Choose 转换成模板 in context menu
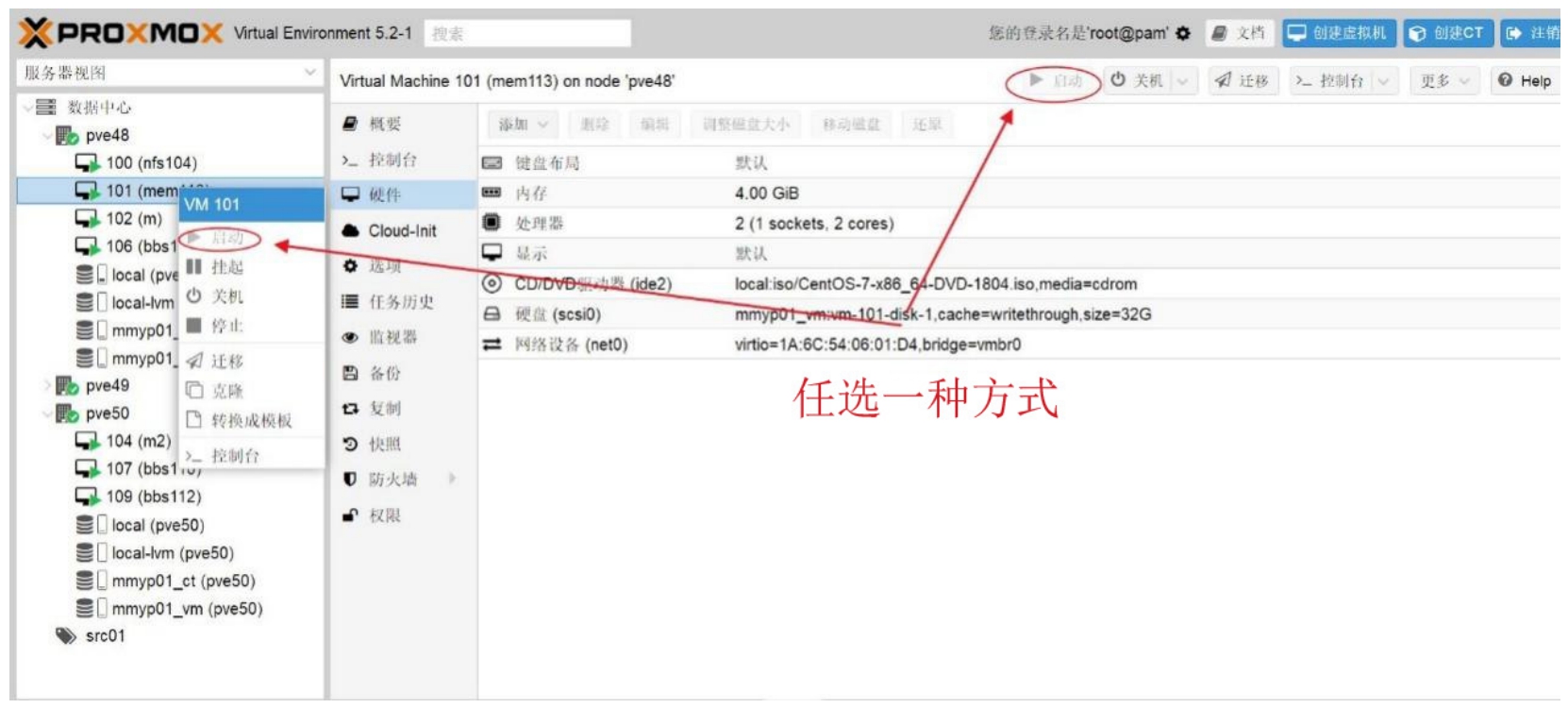1568x708 pixels. point(251,420)
